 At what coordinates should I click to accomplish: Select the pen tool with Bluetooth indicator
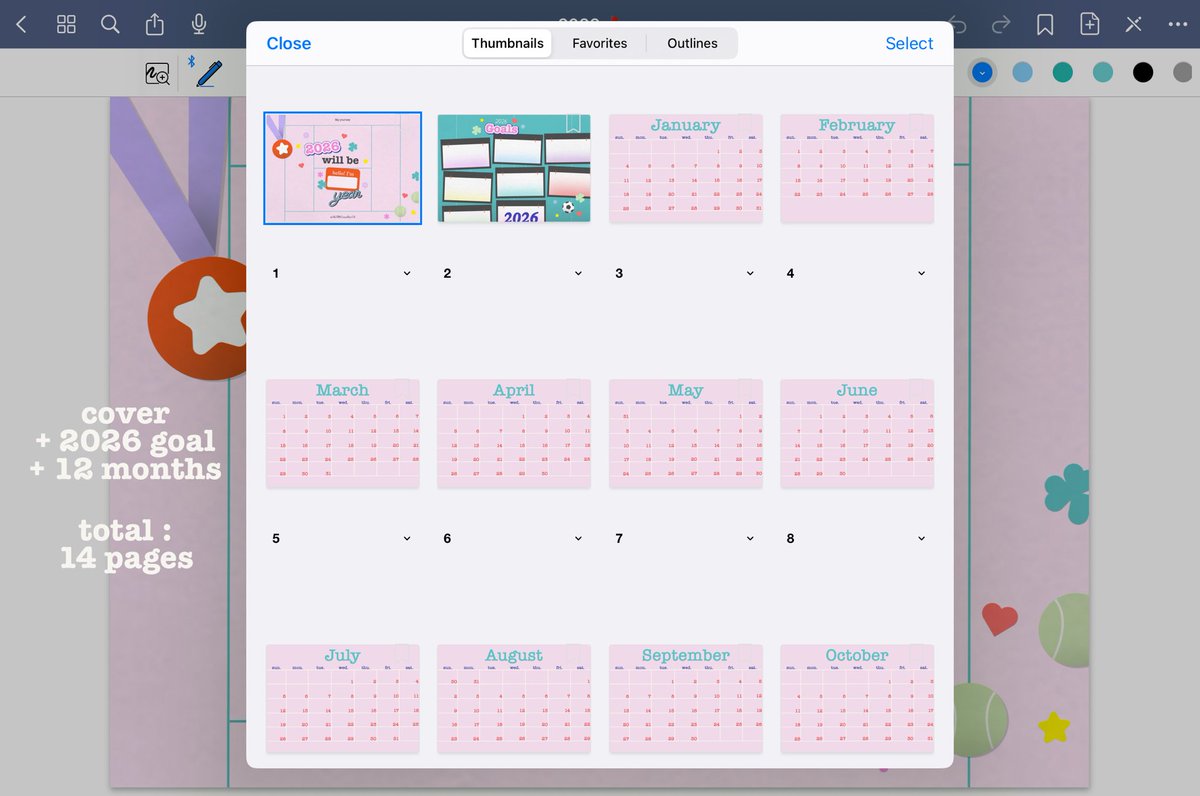point(207,72)
